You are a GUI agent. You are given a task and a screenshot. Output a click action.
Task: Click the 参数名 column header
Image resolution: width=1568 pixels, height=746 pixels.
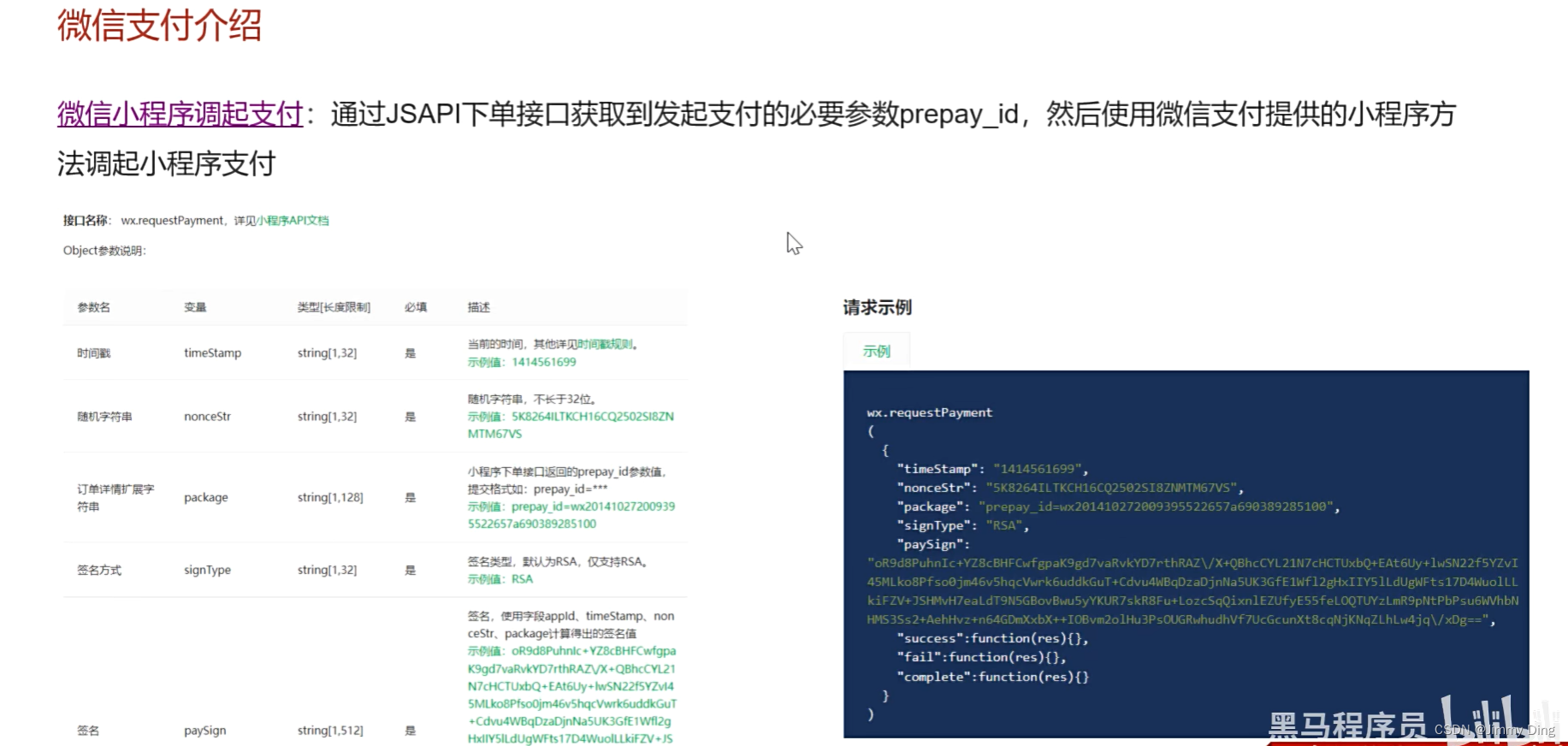click(93, 307)
